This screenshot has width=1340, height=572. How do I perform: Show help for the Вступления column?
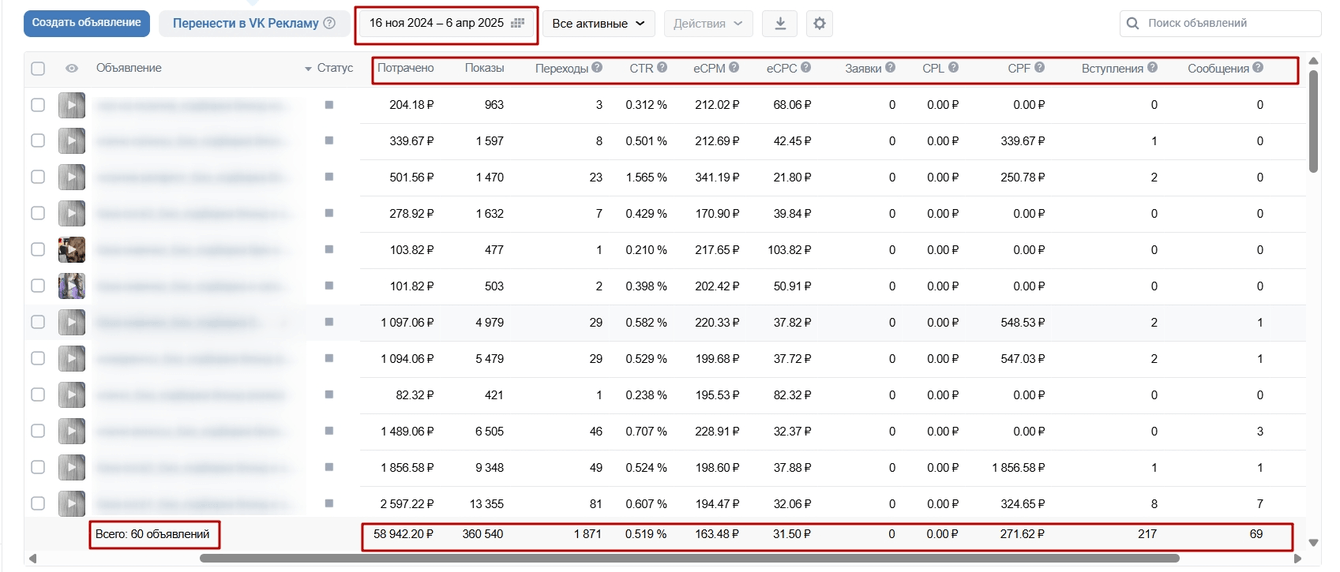(1152, 68)
